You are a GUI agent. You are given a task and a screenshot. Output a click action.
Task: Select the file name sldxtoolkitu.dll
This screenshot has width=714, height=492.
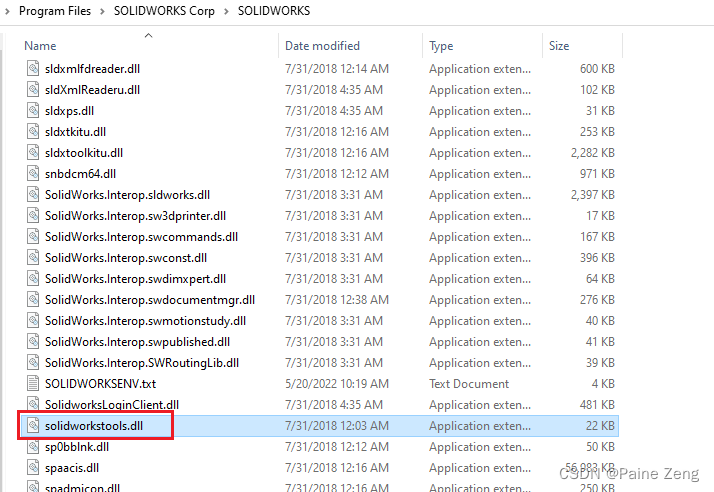coord(84,153)
